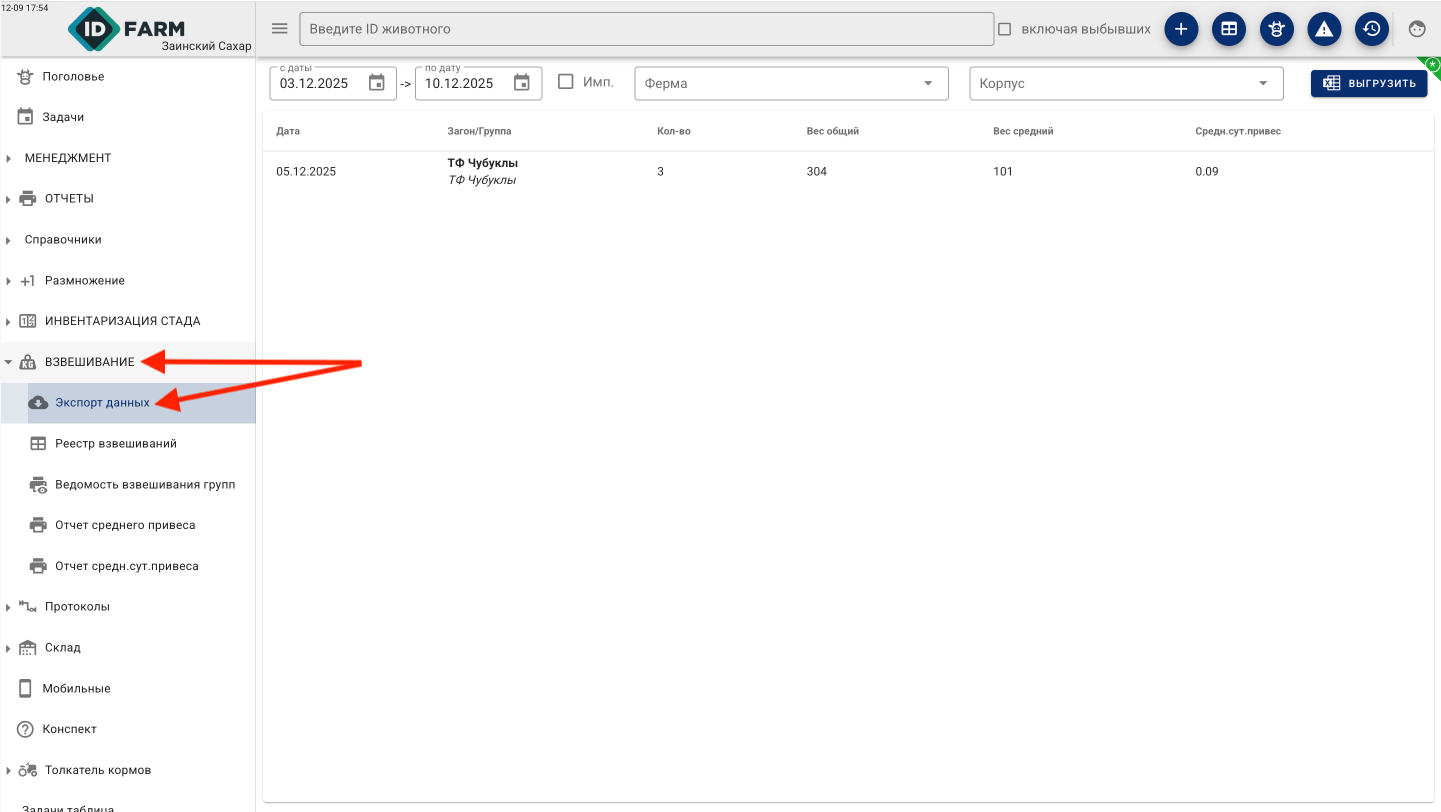Open the hamburger menu in the top bar
The height and width of the screenshot is (812, 1441).
tap(280, 29)
